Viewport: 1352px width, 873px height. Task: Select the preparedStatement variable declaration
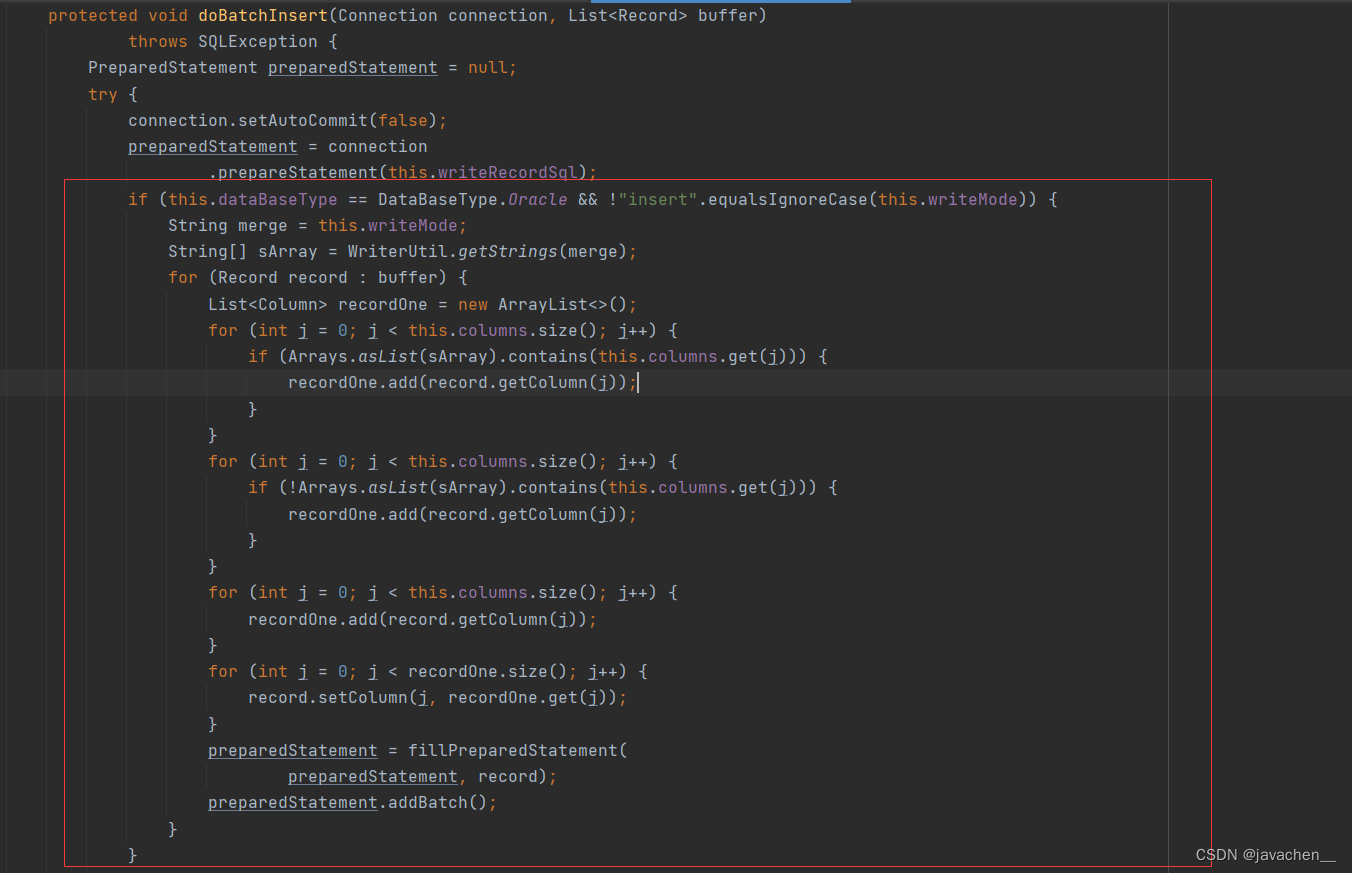point(352,67)
